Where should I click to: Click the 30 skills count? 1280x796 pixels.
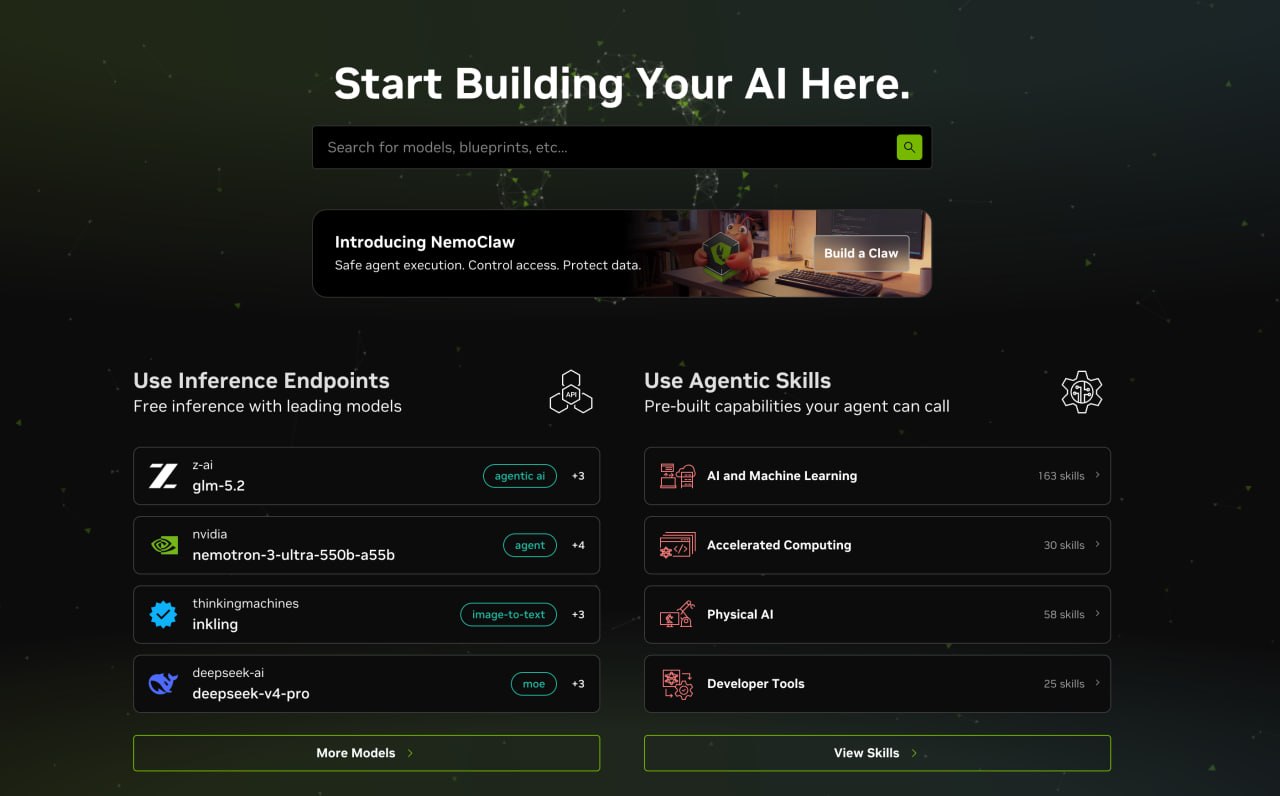1064,545
